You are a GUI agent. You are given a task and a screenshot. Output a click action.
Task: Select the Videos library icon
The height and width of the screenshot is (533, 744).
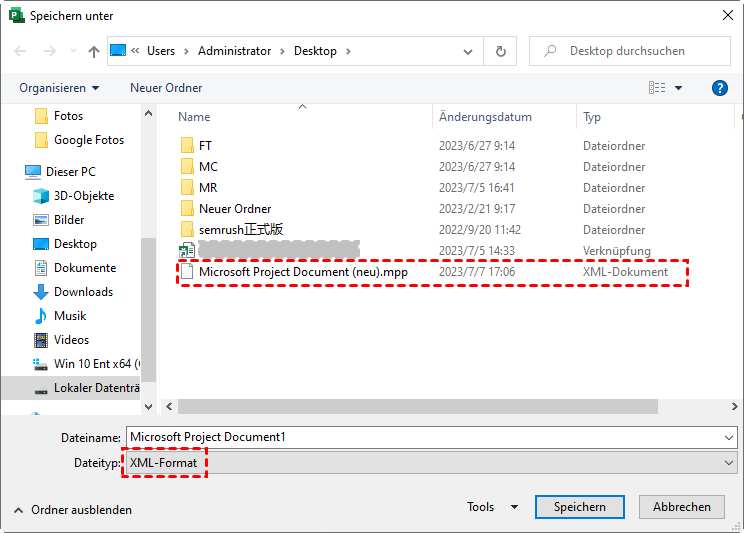coord(41,340)
